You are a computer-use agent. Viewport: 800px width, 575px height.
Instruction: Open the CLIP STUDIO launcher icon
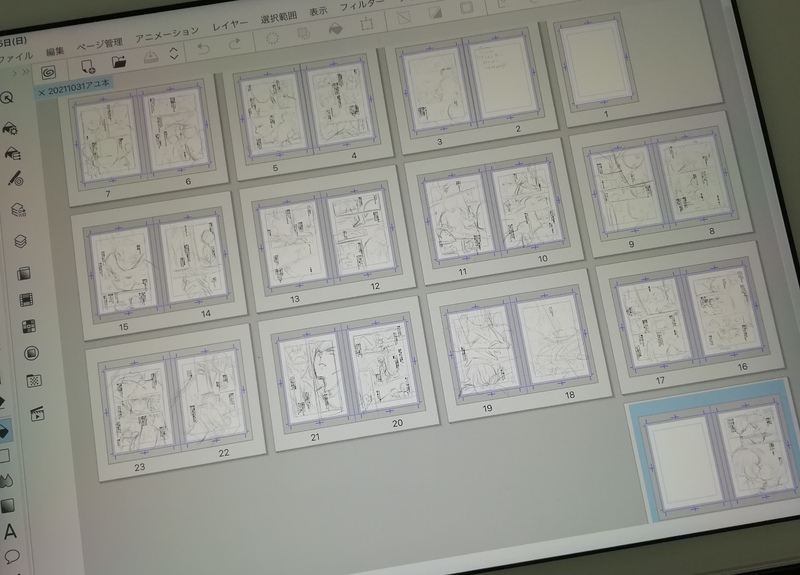tap(48, 72)
